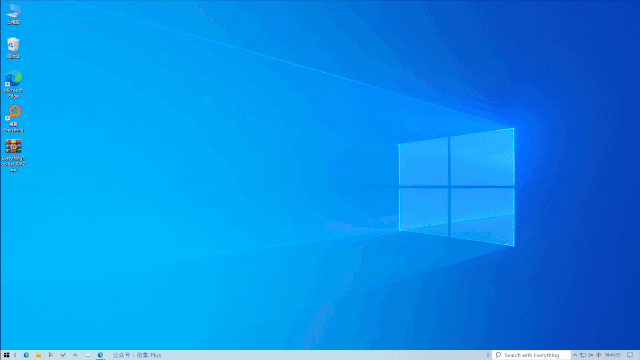
Task: Open the This PC desktop icon
Action: click(x=13, y=14)
